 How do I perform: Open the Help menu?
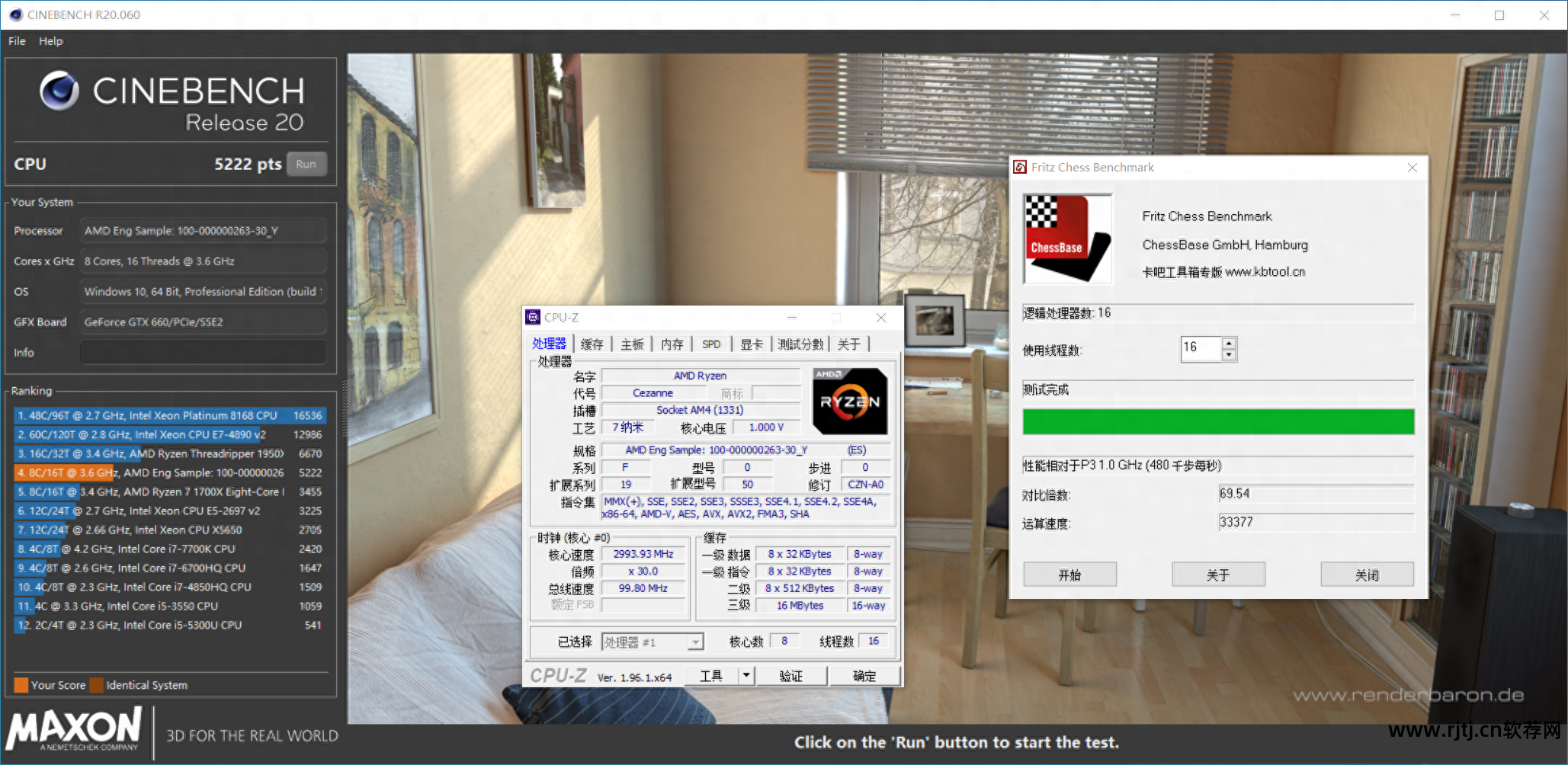pos(51,41)
